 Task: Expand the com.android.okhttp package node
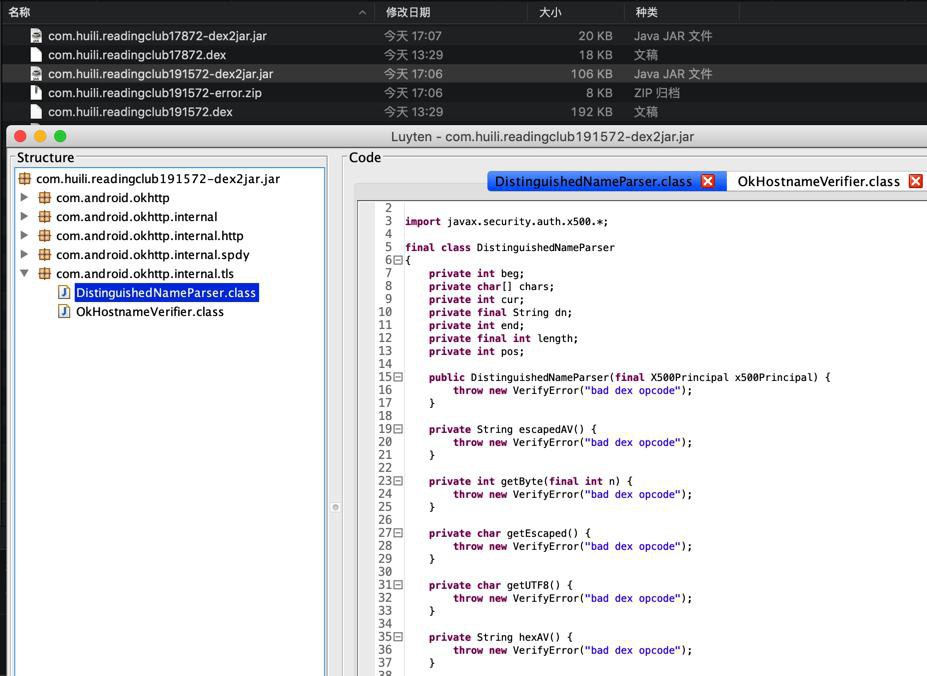pyautogui.click(x=25, y=198)
